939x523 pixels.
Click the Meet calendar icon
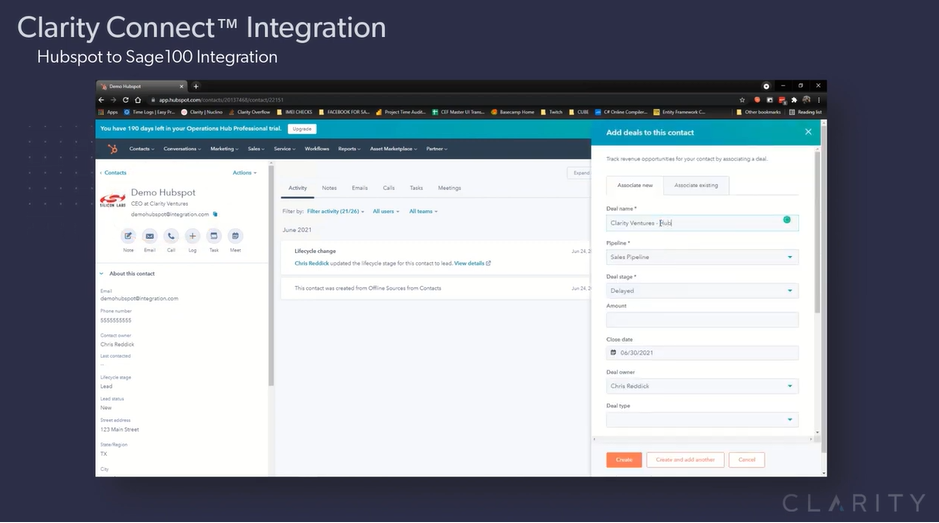click(x=235, y=236)
